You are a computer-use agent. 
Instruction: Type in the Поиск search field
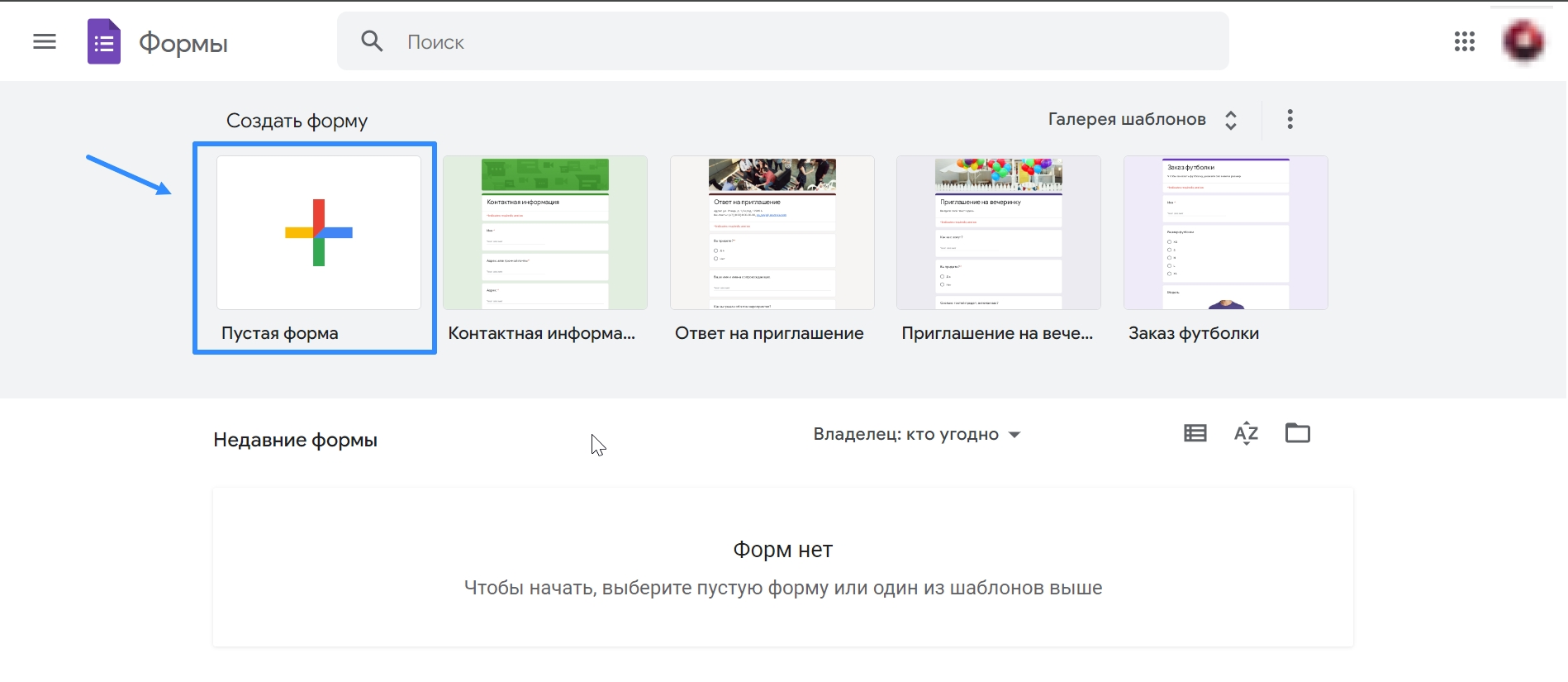(x=810, y=41)
